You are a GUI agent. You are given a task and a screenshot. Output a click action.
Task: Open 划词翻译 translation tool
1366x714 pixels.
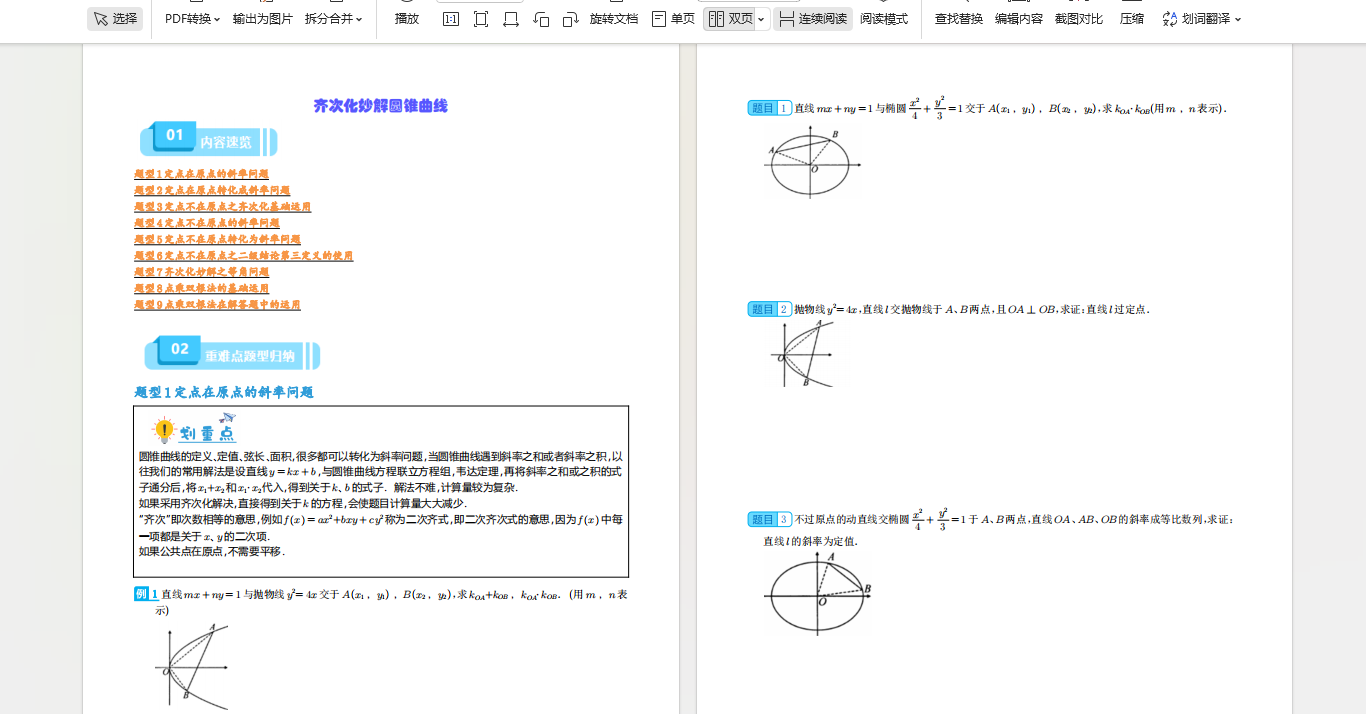1202,19
